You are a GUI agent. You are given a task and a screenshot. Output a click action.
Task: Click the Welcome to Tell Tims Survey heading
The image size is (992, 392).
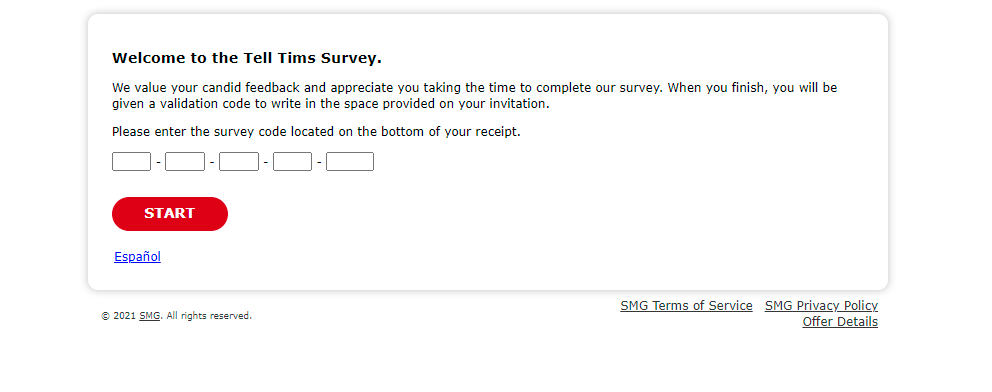(x=247, y=59)
